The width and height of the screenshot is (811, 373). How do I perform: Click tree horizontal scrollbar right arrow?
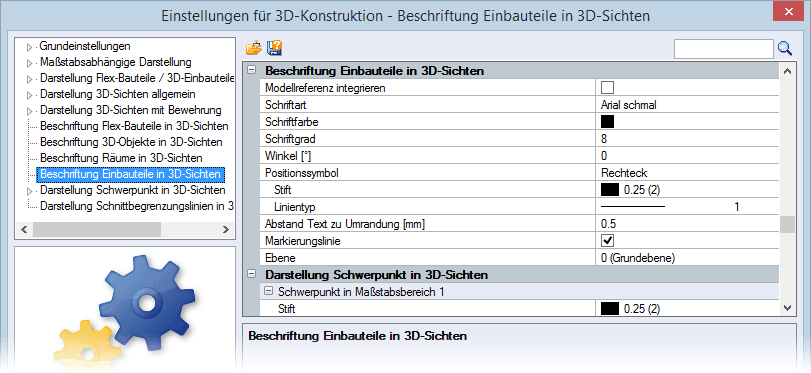click(x=226, y=229)
